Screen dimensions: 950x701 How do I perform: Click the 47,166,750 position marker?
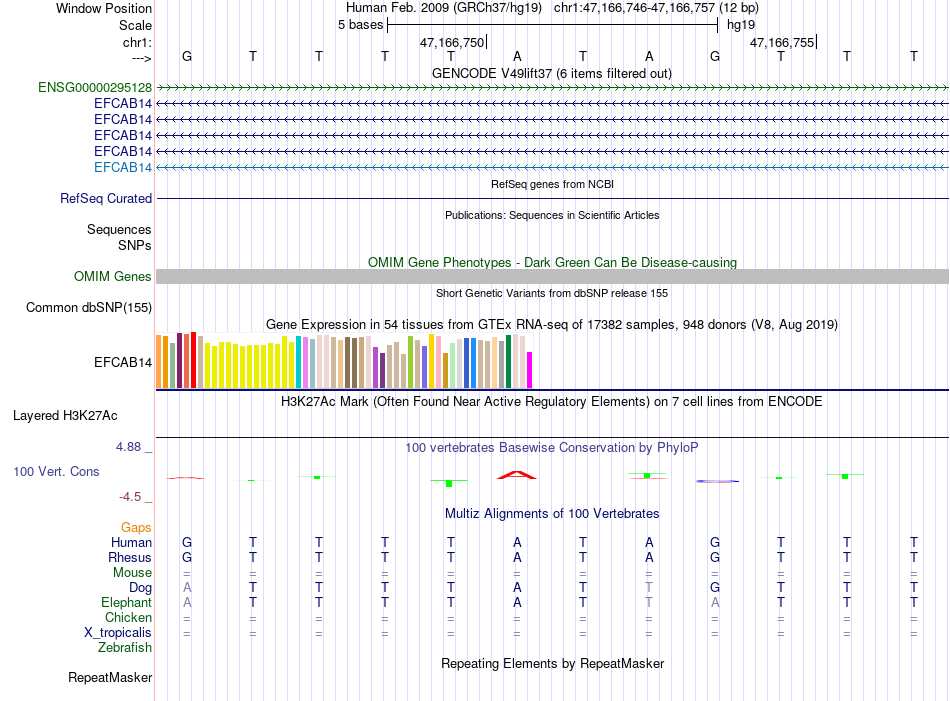453,42
